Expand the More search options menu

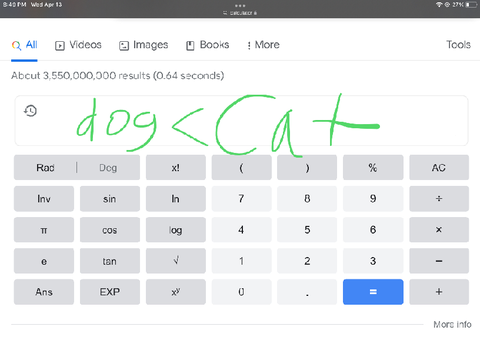point(263,45)
